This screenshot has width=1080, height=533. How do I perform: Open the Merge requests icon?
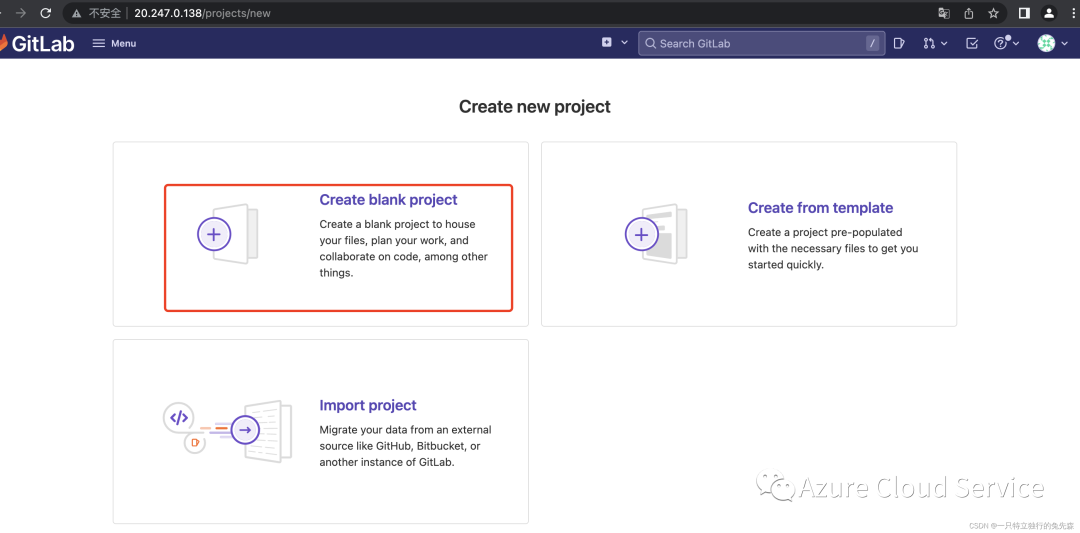tap(929, 43)
